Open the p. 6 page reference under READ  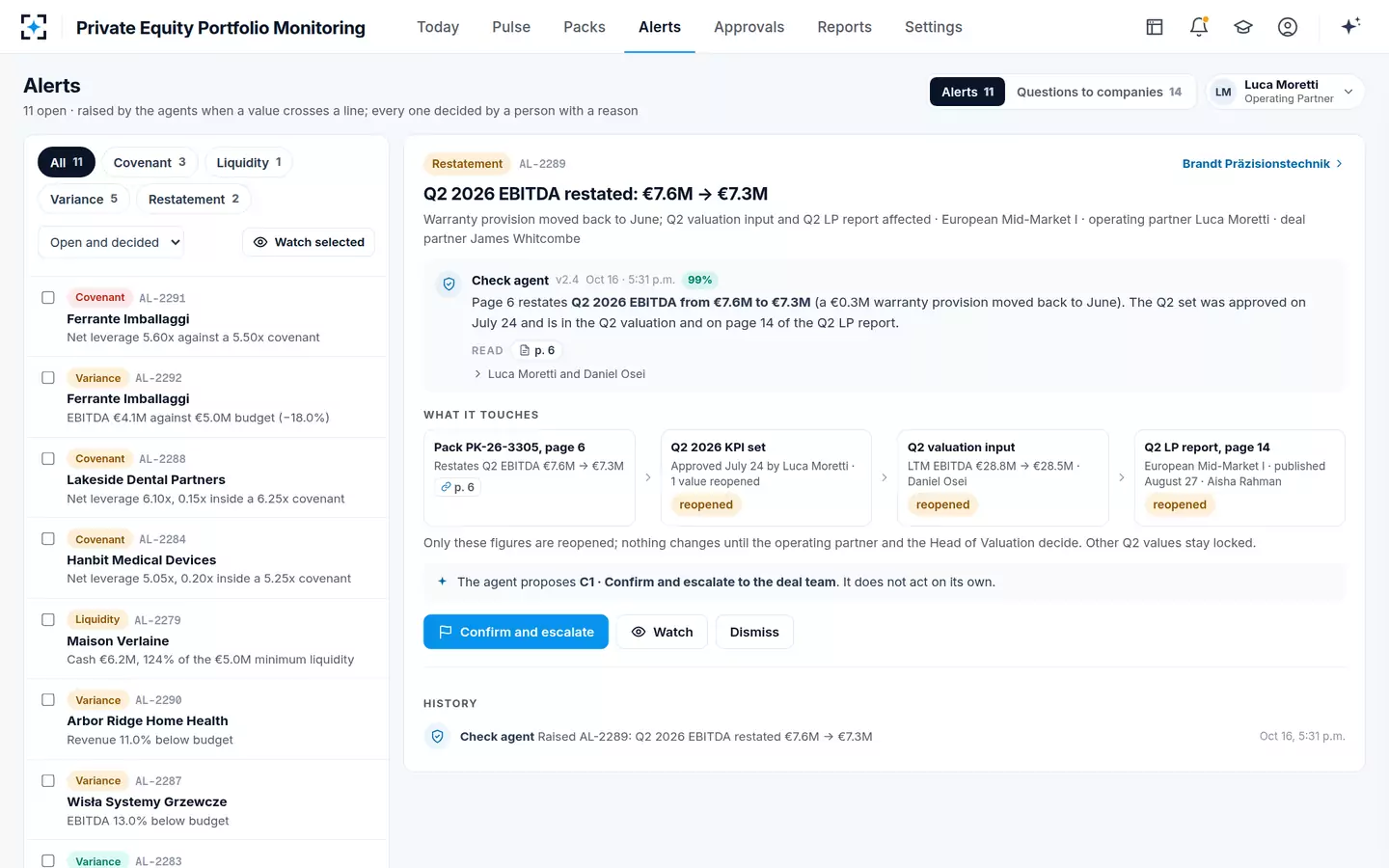coord(537,351)
